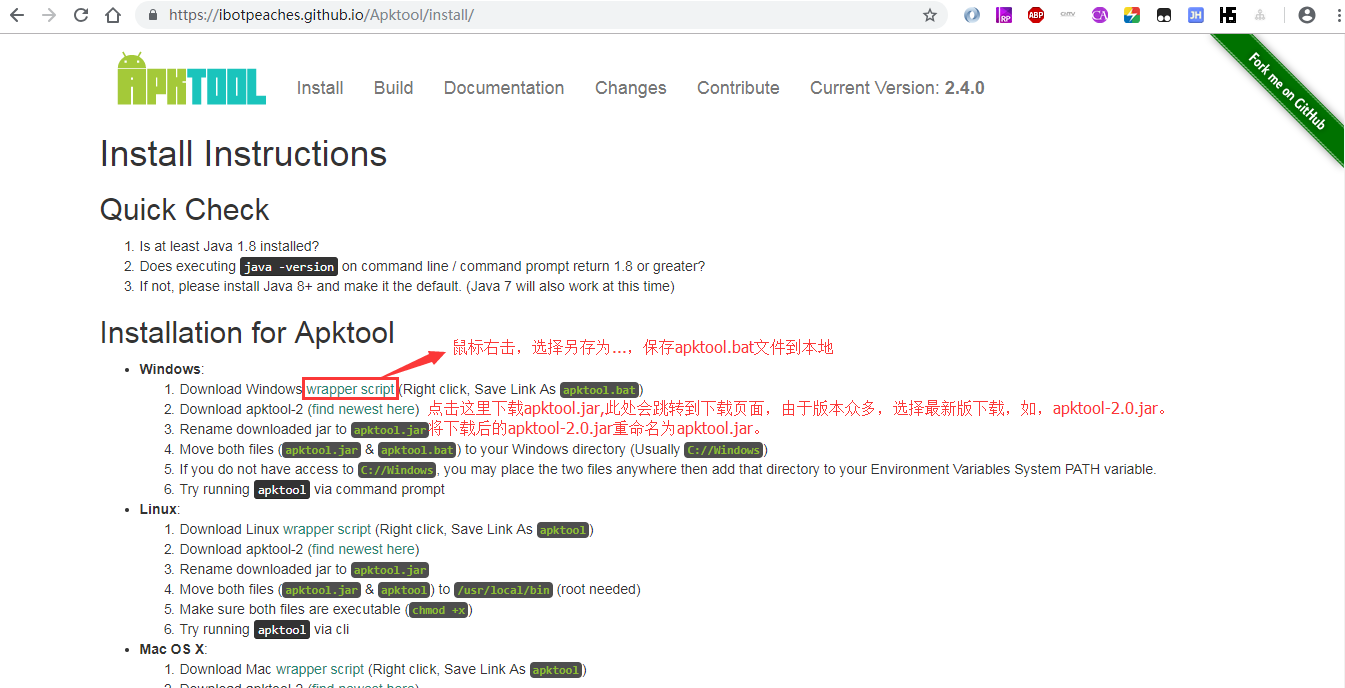Open the purple CA extension

[1100, 15]
